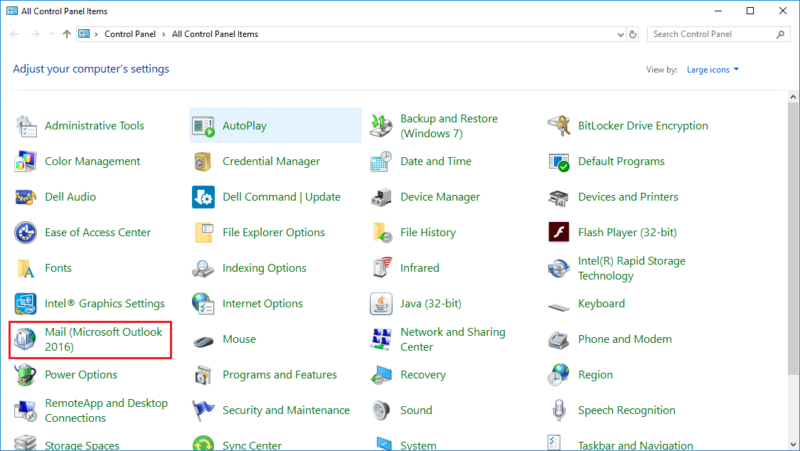Open the Credential Manager icon
This screenshot has width=800, height=451.
(203, 162)
